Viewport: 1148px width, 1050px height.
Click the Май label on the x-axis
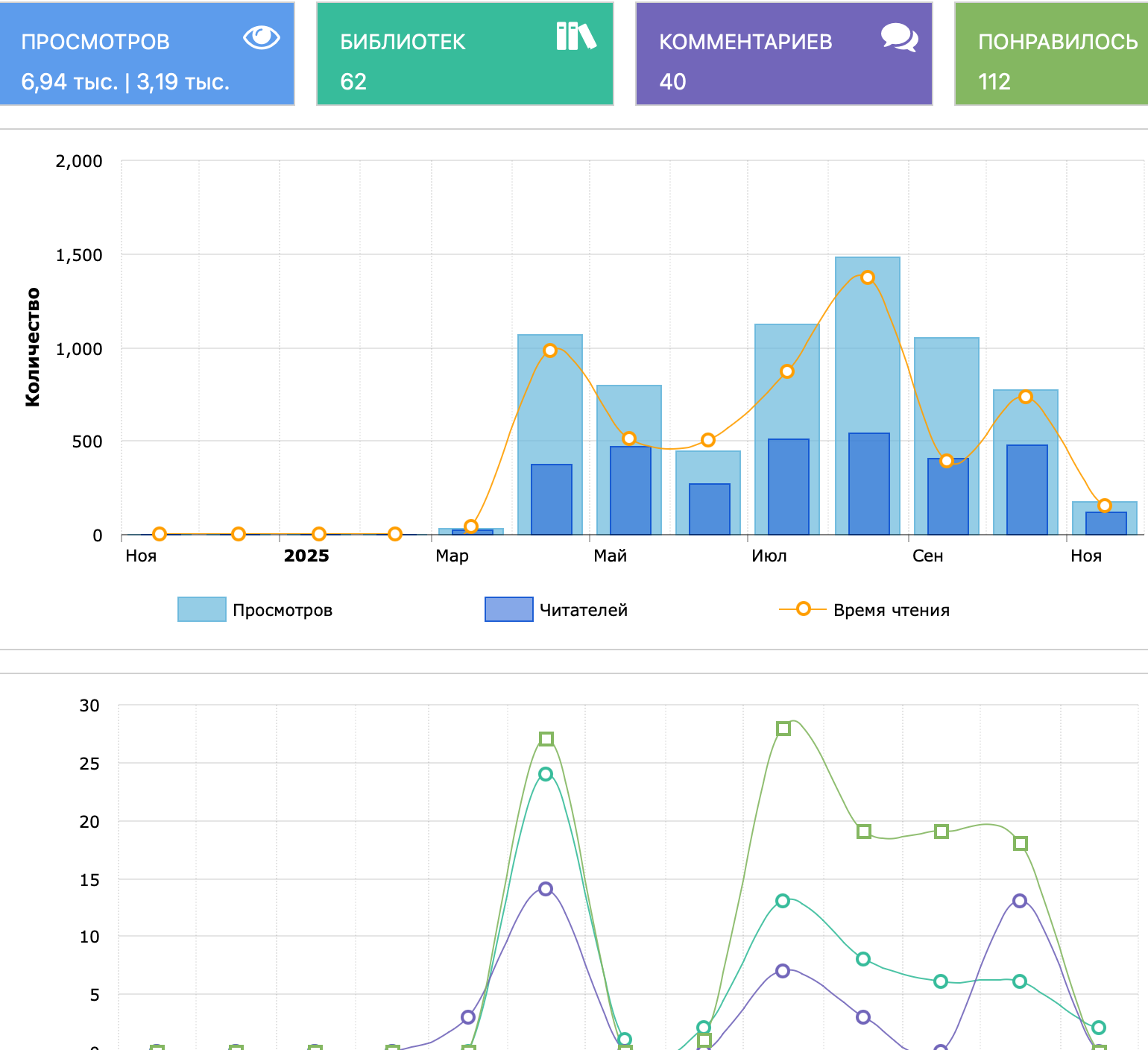click(610, 556)
